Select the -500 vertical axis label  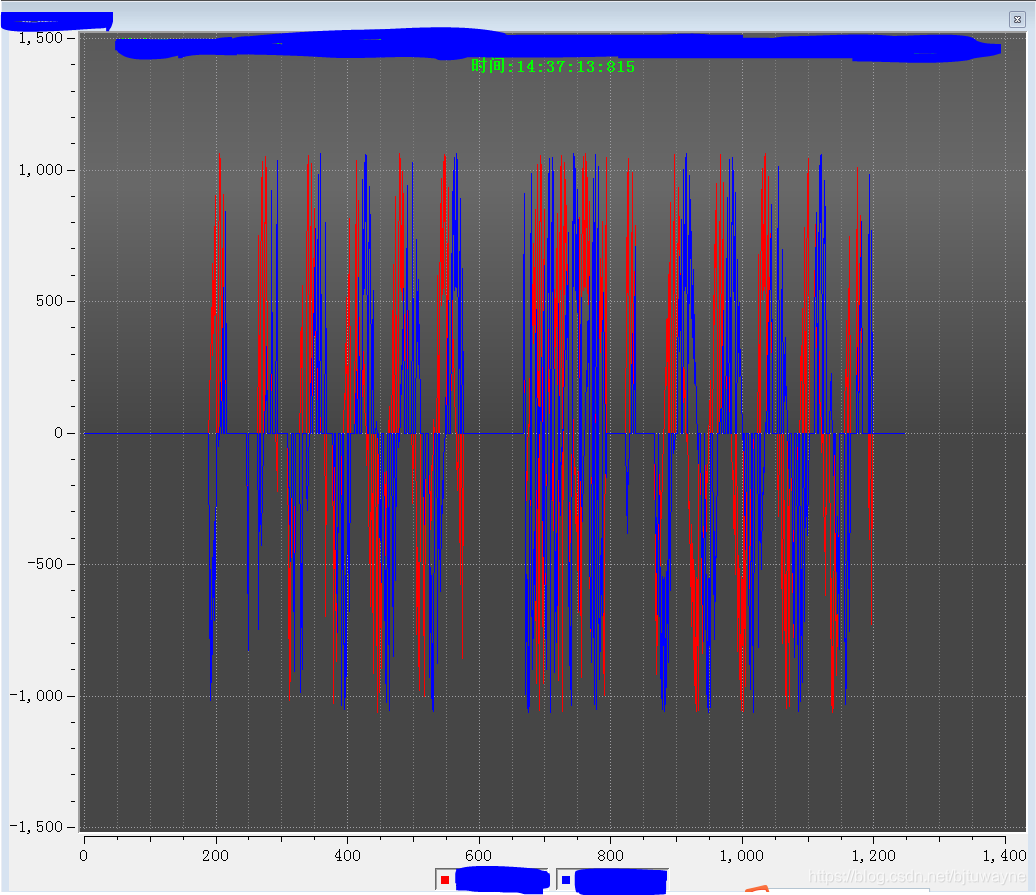pyautogui.click(x=46, y=564)
